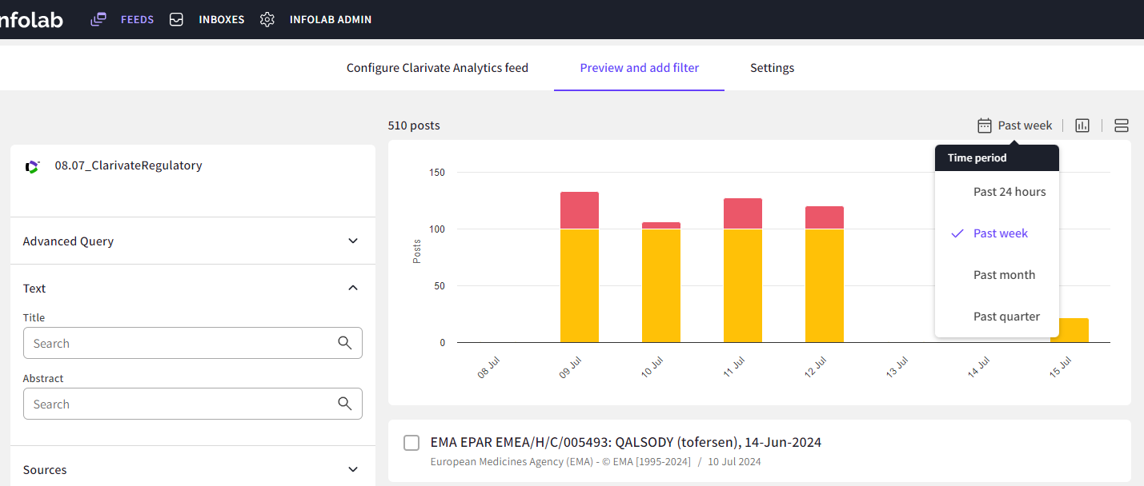Click the search magnifier in Abstract field
Image resolution: width=1144 pixels, height=486 pixels.
click(x=345, y=404)
